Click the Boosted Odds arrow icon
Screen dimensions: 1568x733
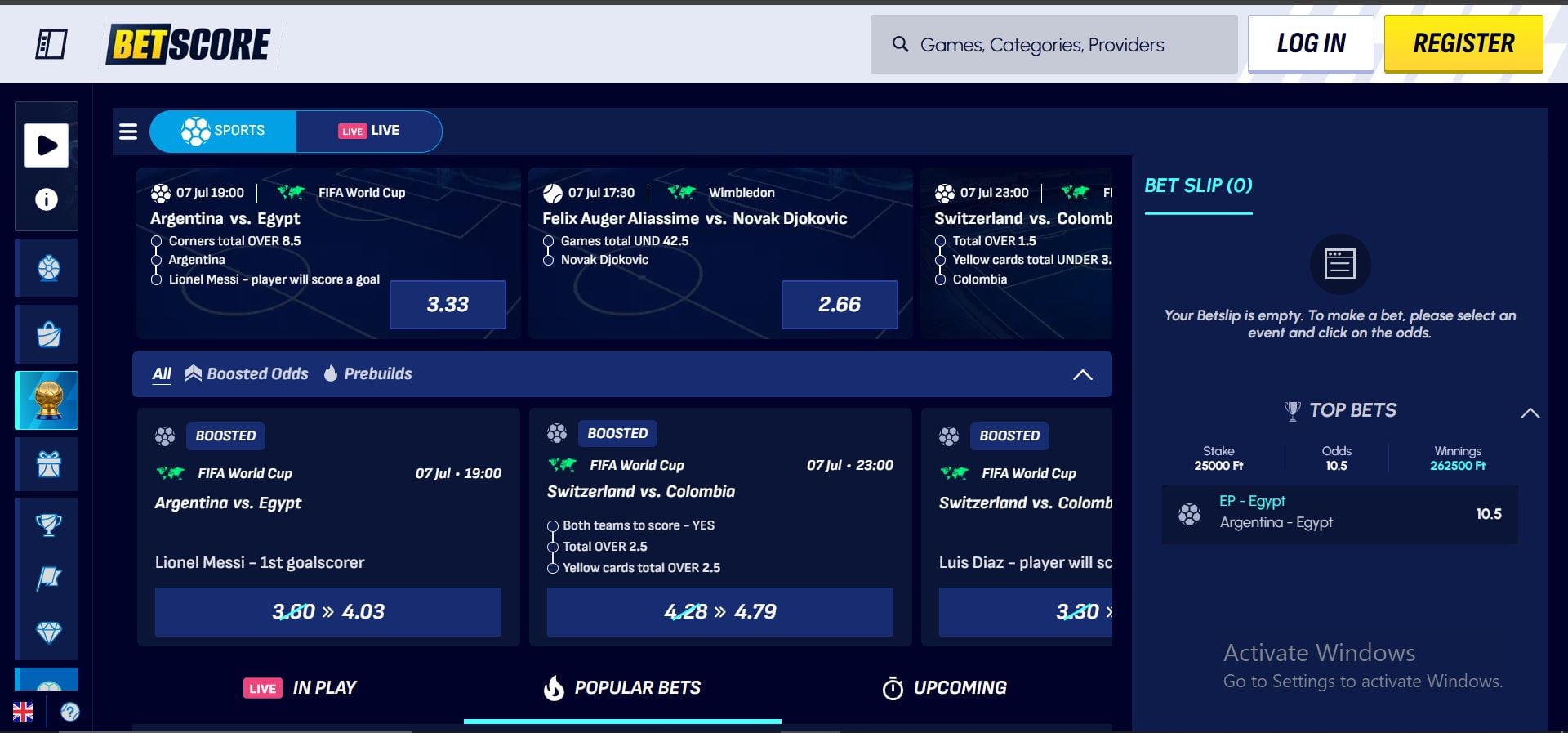193,373
